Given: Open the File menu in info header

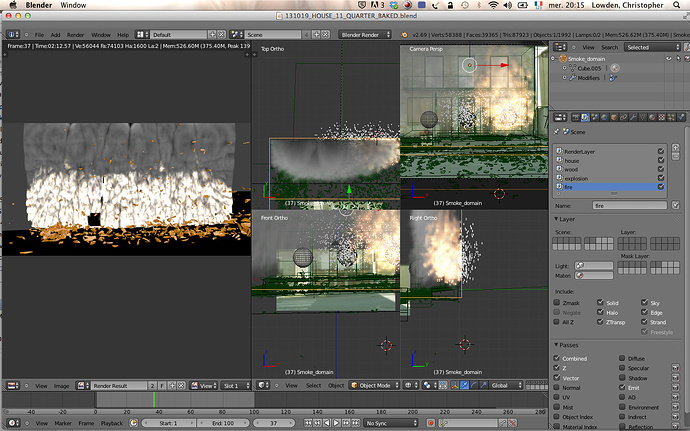Looking at the screenshot, I should pos(39,35).
